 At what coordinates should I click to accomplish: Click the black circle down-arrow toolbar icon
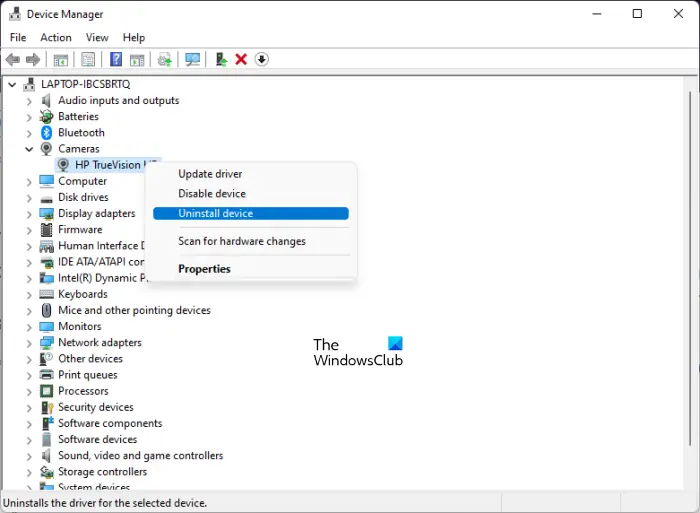pyautogui.click(x=262, y=59)
